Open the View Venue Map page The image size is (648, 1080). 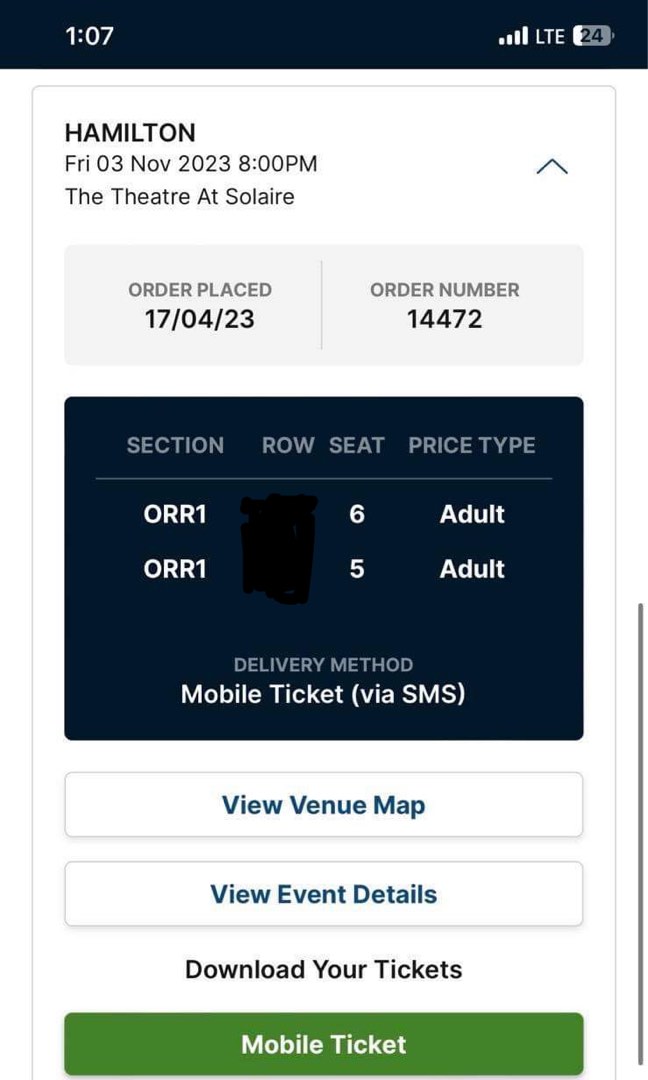[x=323, y=804]
